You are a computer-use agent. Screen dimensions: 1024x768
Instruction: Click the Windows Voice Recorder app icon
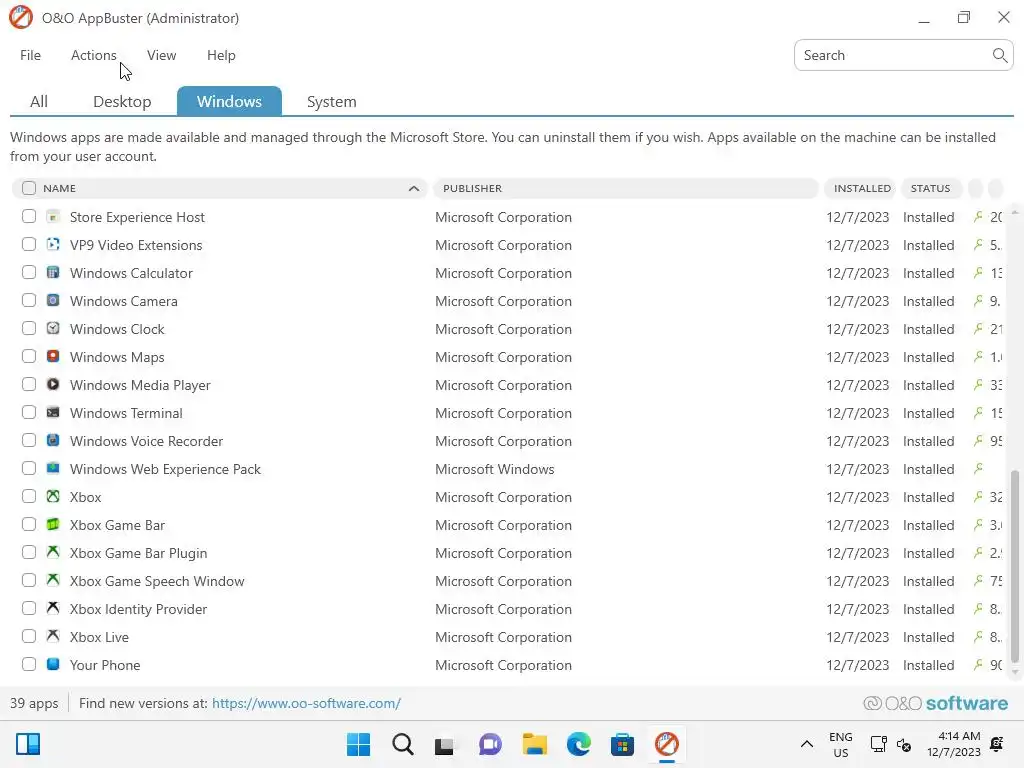click(x=53, y=441)
